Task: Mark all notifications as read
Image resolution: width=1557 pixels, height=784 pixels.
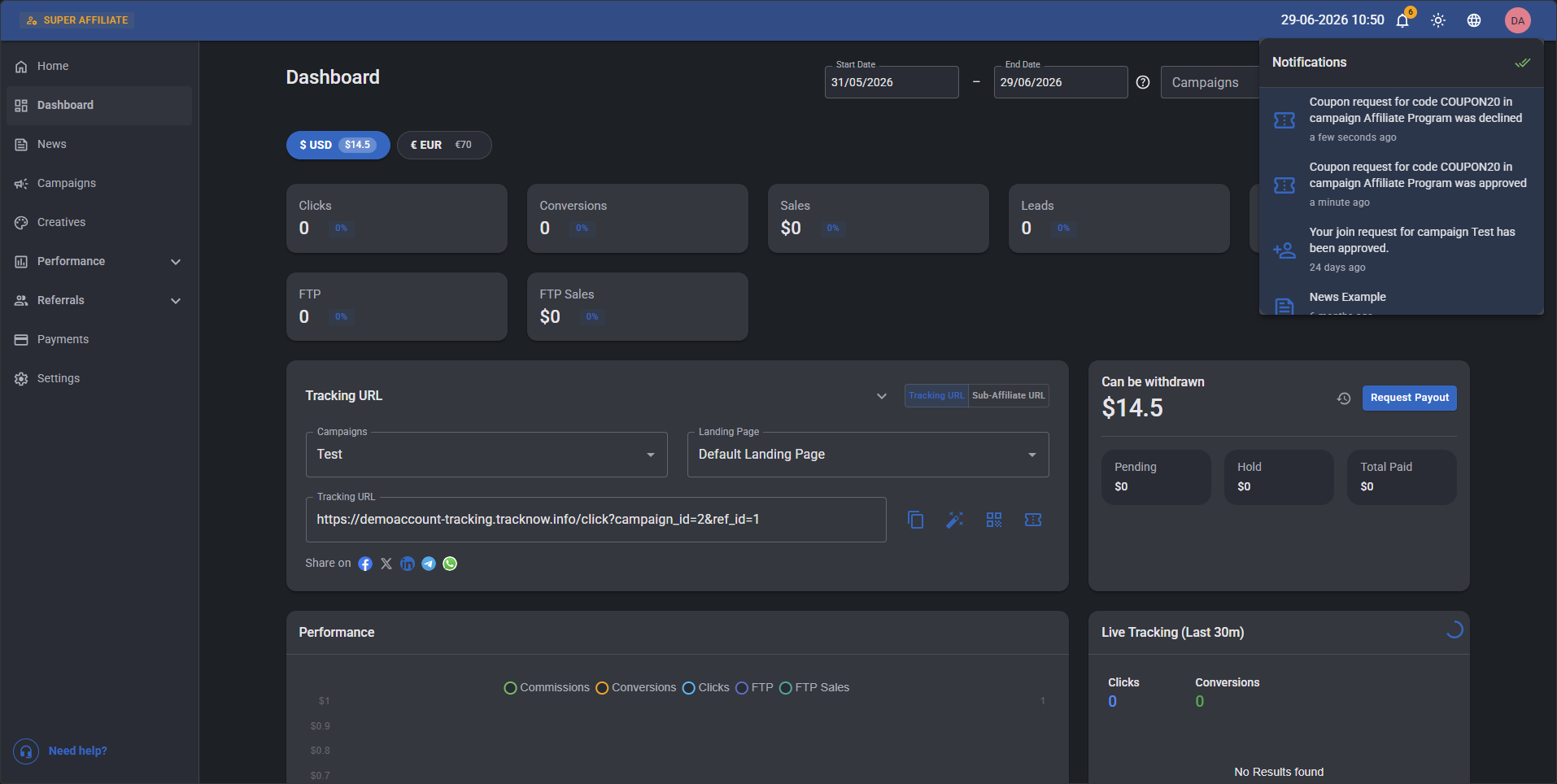Action: point(1523,63)
